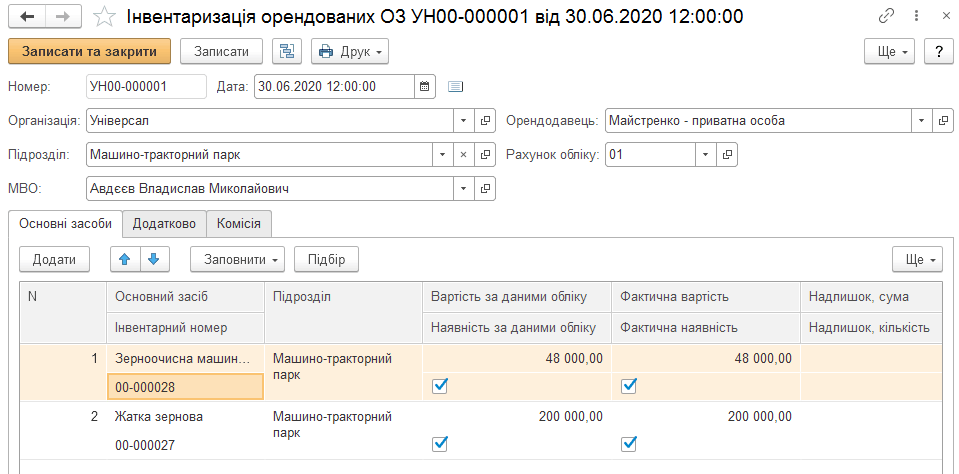Toggle accounting presence for Жатка зернова
The width and height of the screenshot is (959, 474).
click(x=440, y=443)
